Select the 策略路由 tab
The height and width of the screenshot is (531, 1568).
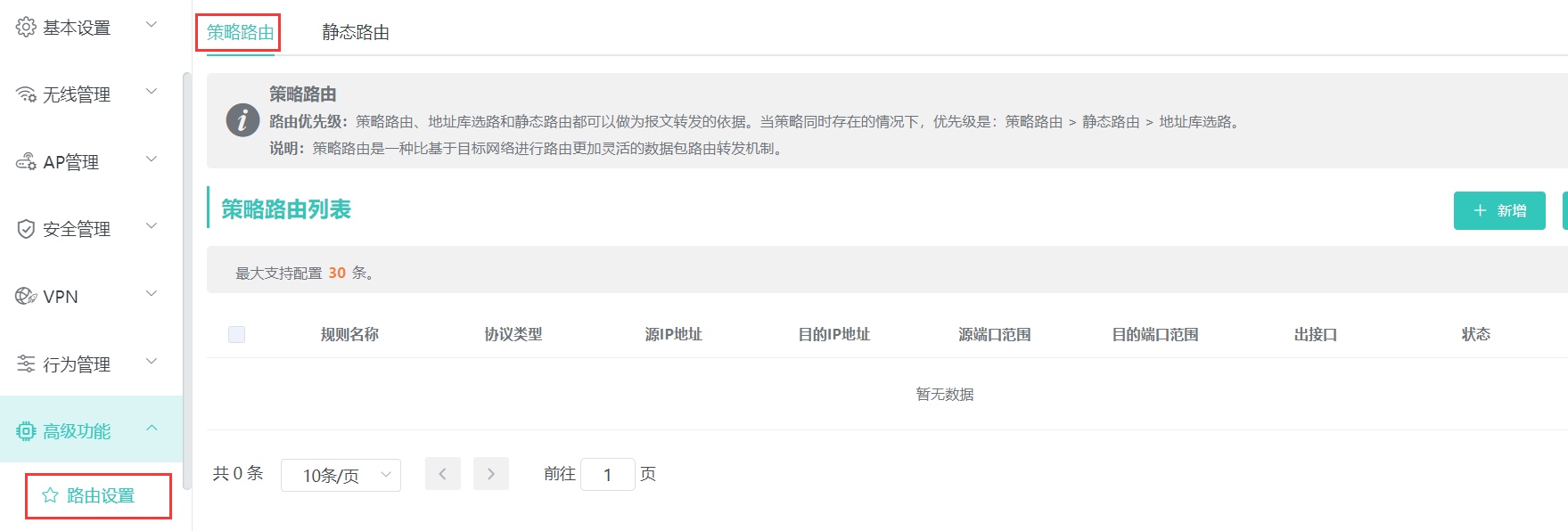coord(240,33)
